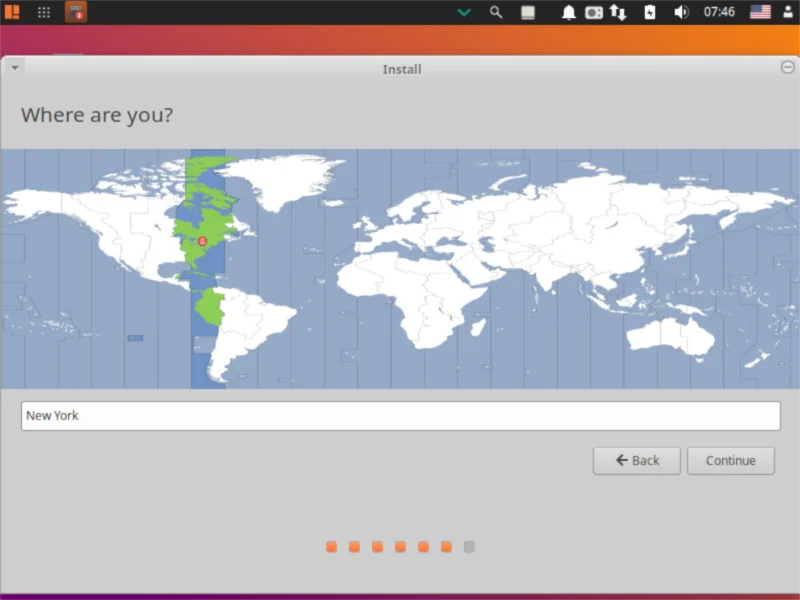The image size is (800, 600).
Task: Click the Continue button
Action: 731,461
